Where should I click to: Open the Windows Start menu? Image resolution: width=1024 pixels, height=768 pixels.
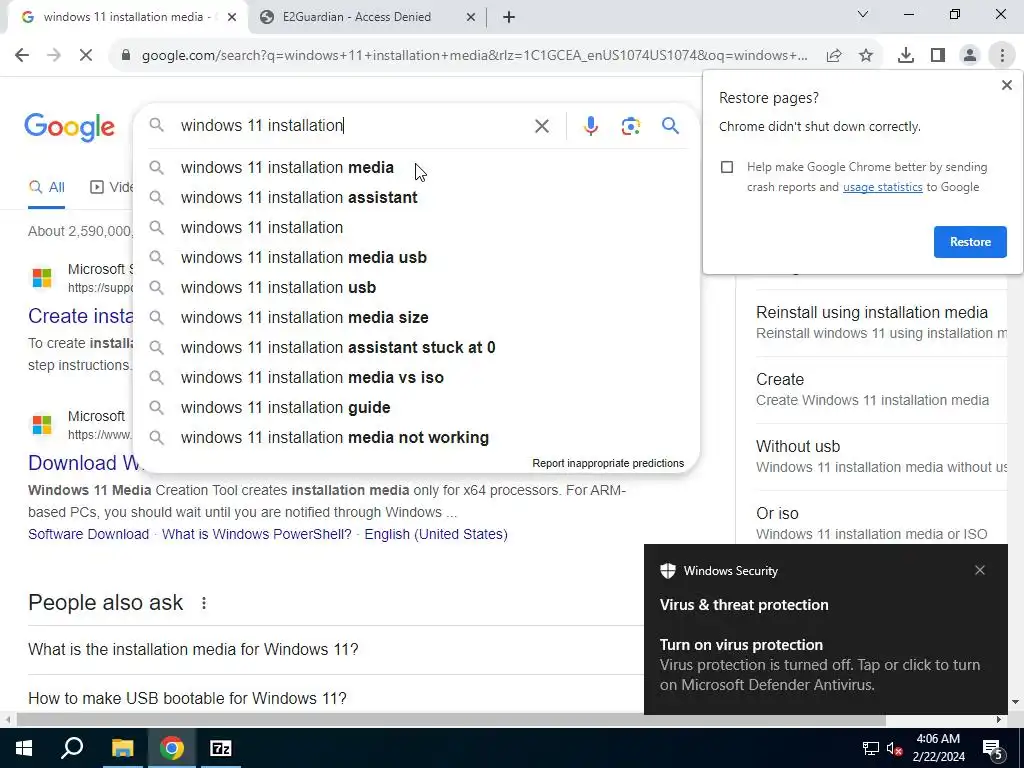[x=24, y=748]
